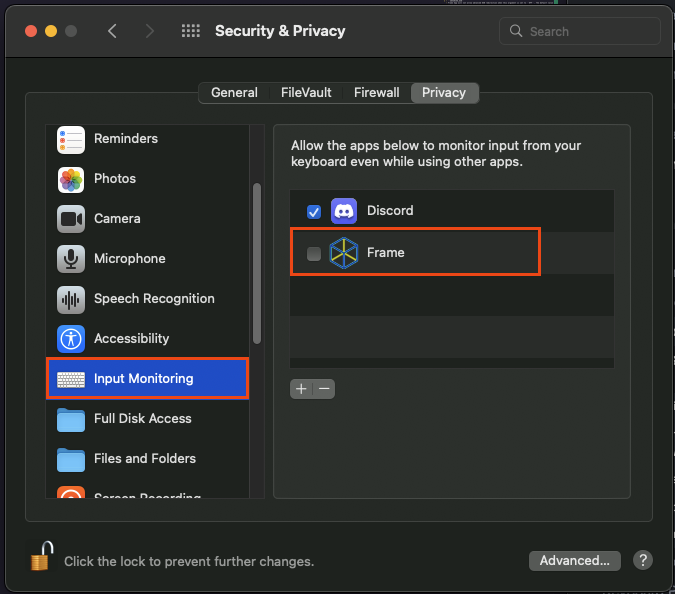The height and width of the screenshot is (594, 675).
Task: Open the help question mark button
Action: point(643,561)
